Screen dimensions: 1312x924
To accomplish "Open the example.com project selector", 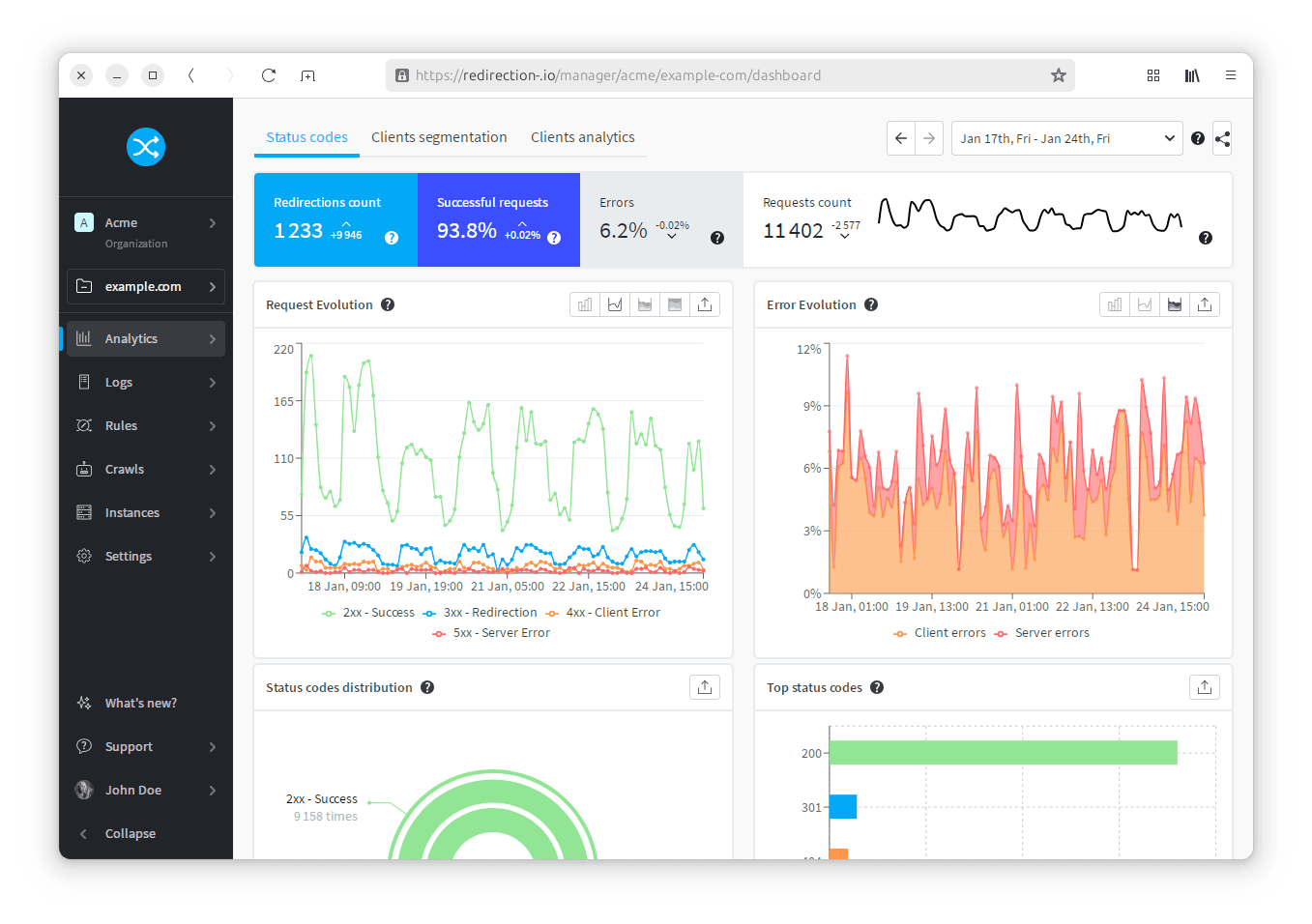I will pos(146,286).
